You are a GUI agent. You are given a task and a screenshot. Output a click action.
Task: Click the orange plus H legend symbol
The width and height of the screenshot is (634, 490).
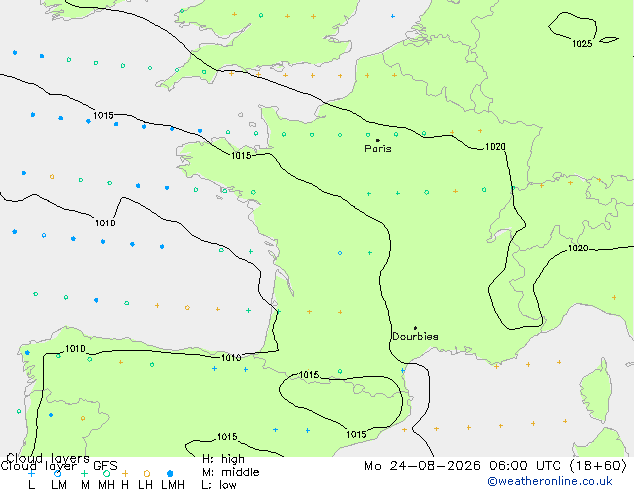pos(125,473)
